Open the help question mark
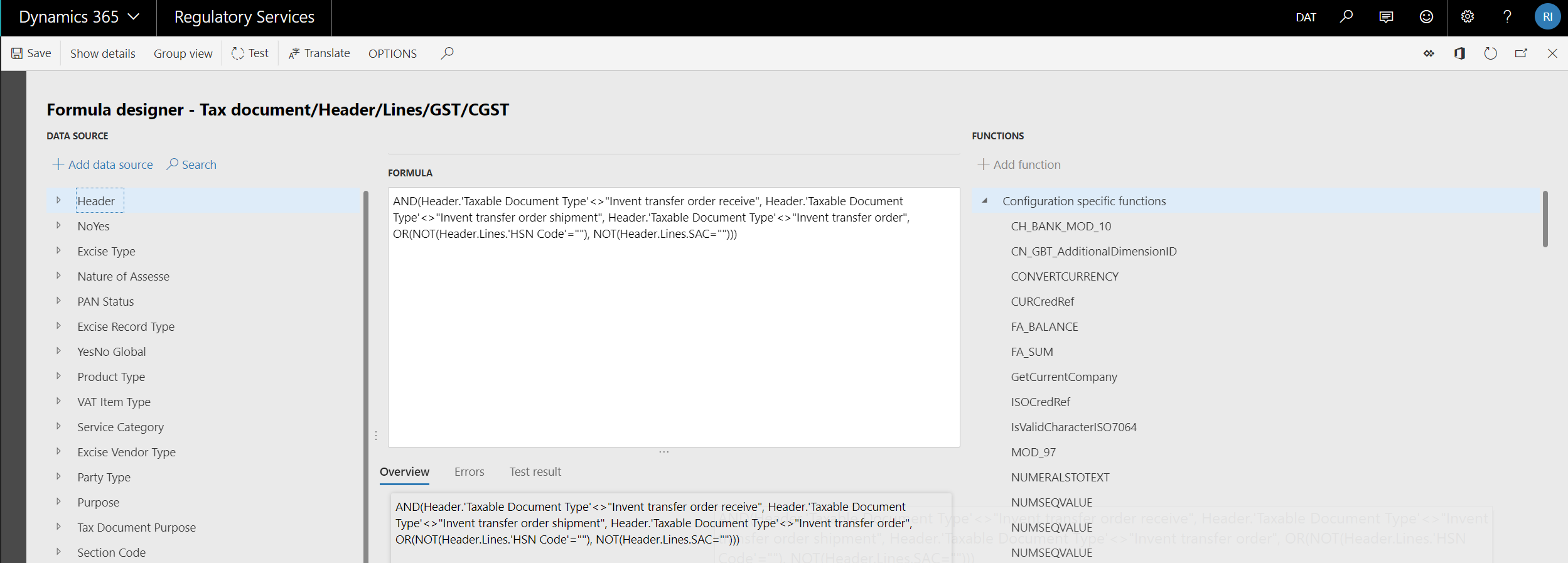 1507,17
